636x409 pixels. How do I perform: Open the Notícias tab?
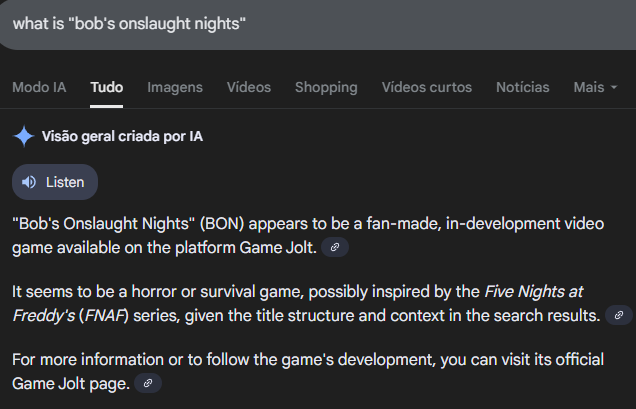click(x=523, y=87)
